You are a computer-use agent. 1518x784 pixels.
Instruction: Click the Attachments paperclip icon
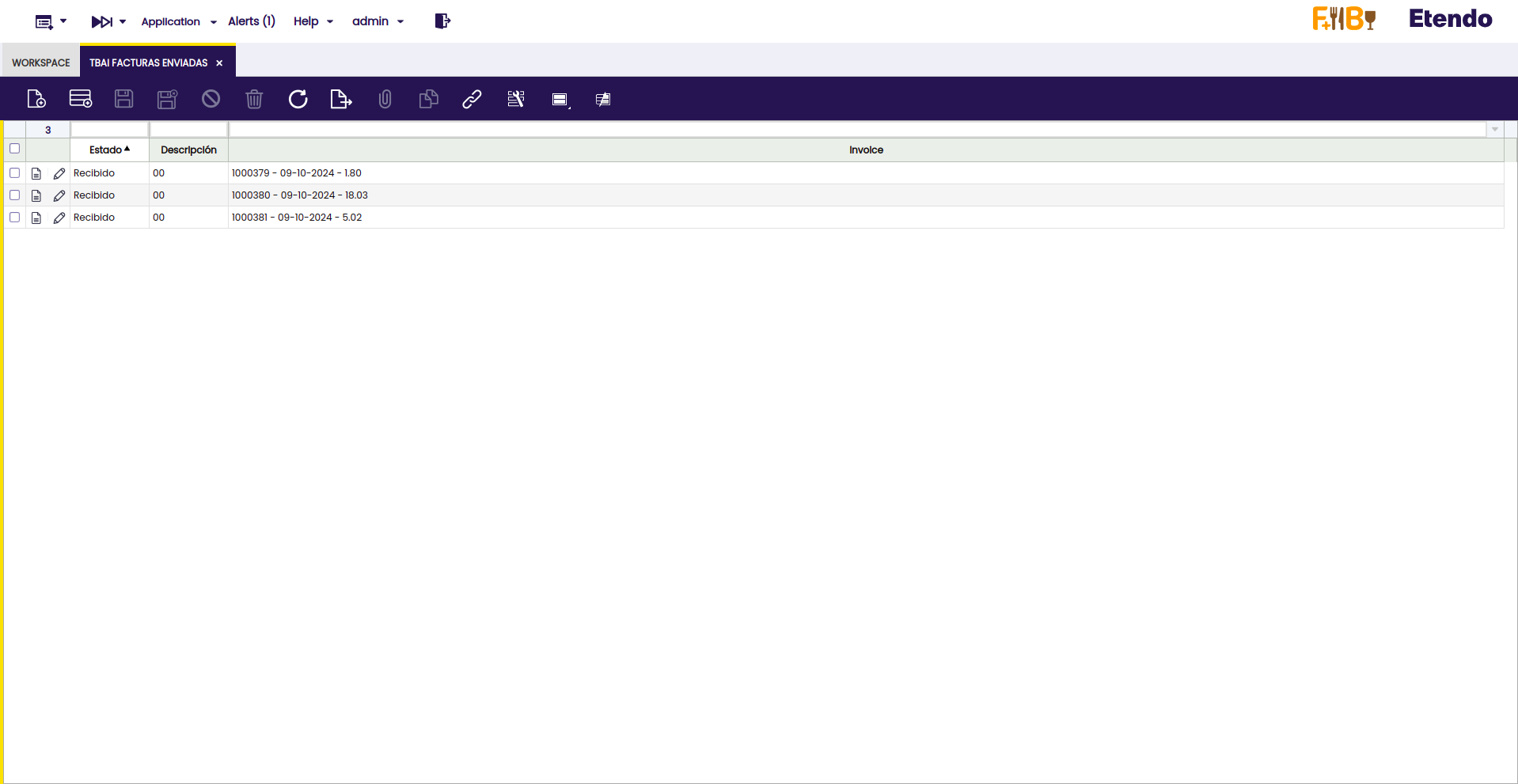pos(385,99)
